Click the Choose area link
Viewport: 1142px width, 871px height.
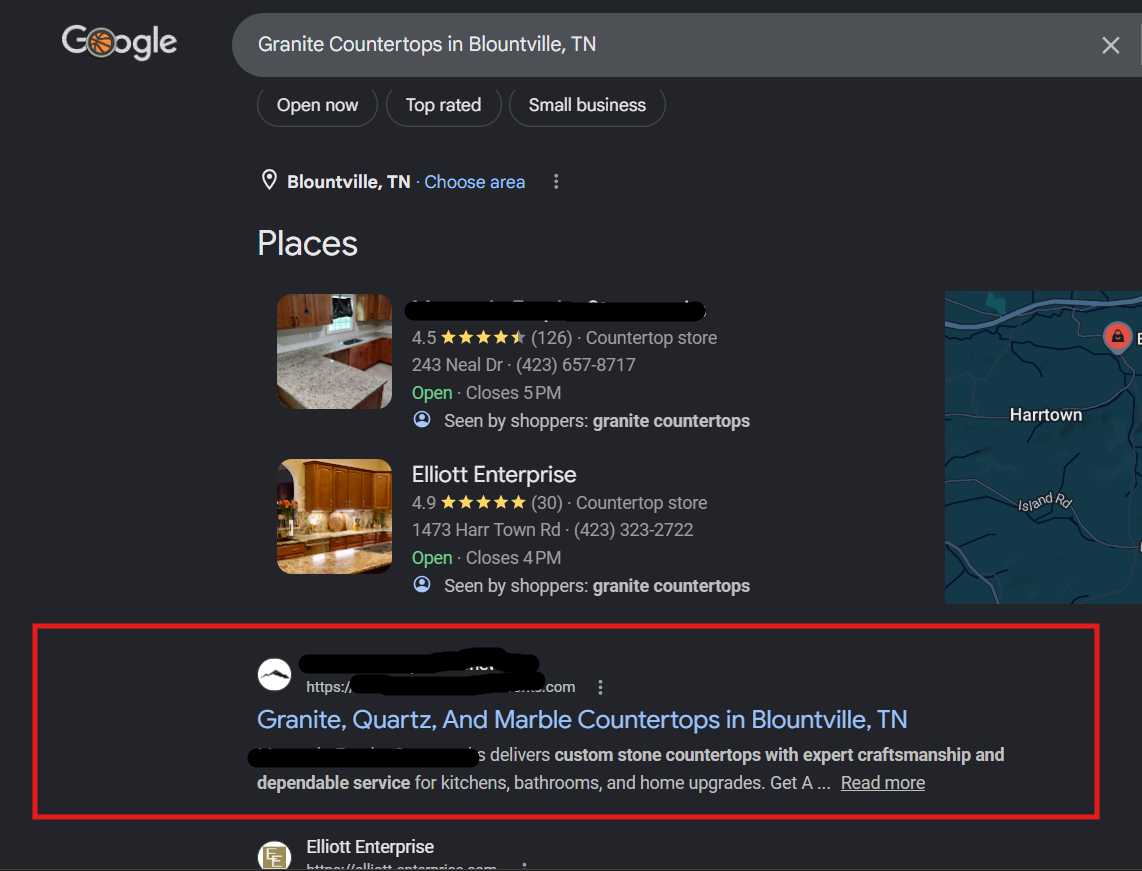pyautogui.click(x=474, y=182)
